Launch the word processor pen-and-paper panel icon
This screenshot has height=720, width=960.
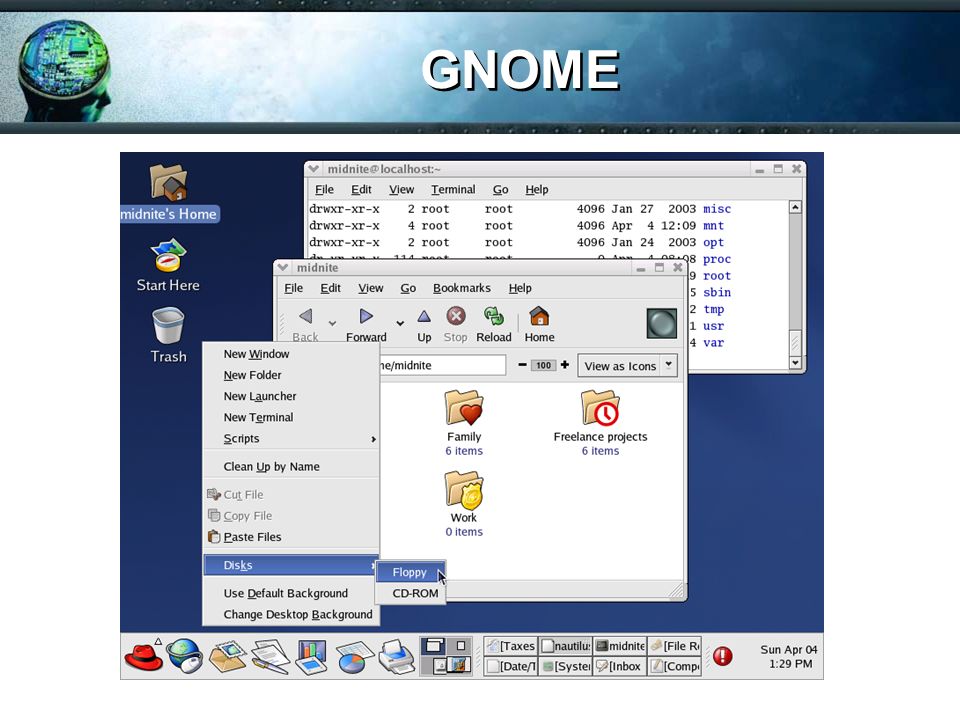270,656
